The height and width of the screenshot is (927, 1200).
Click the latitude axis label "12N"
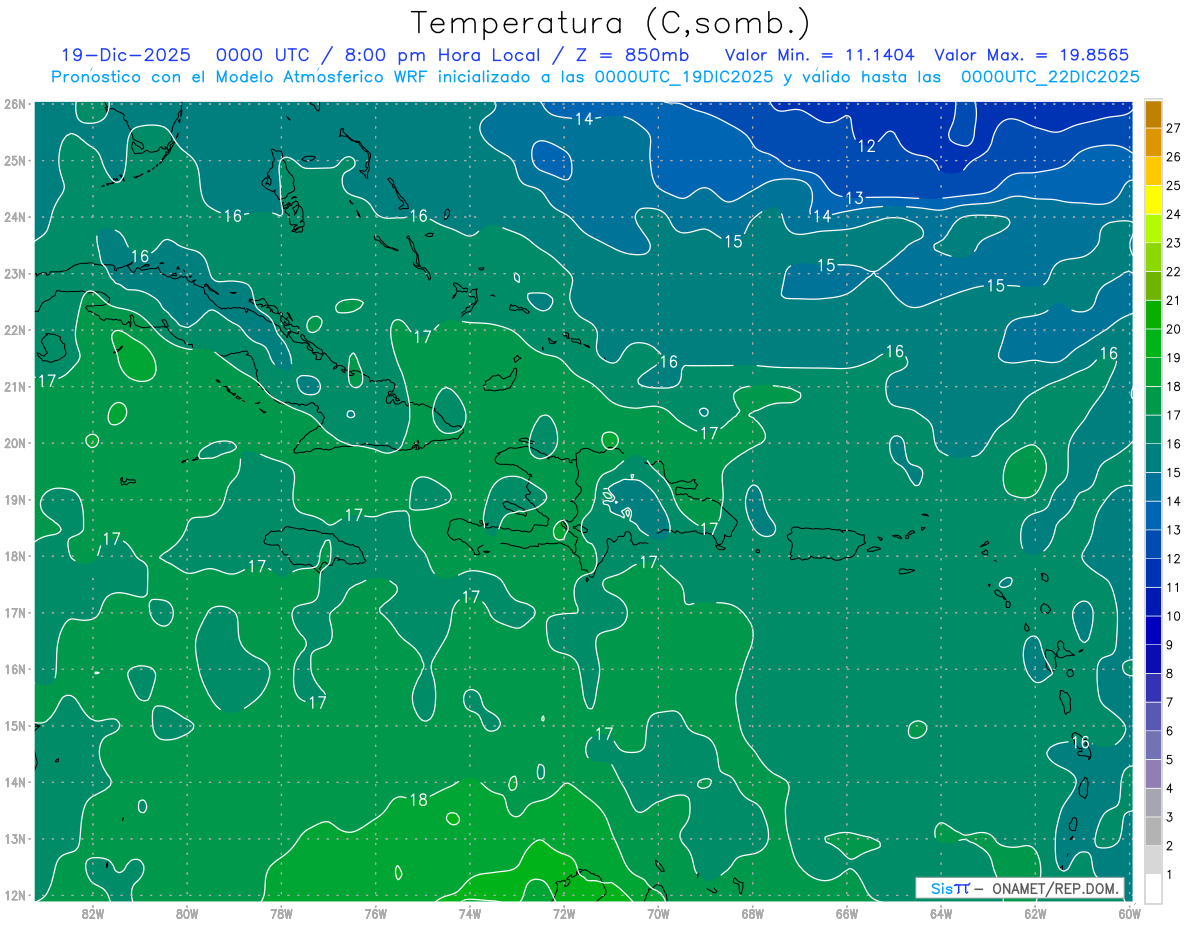(14, 896)
